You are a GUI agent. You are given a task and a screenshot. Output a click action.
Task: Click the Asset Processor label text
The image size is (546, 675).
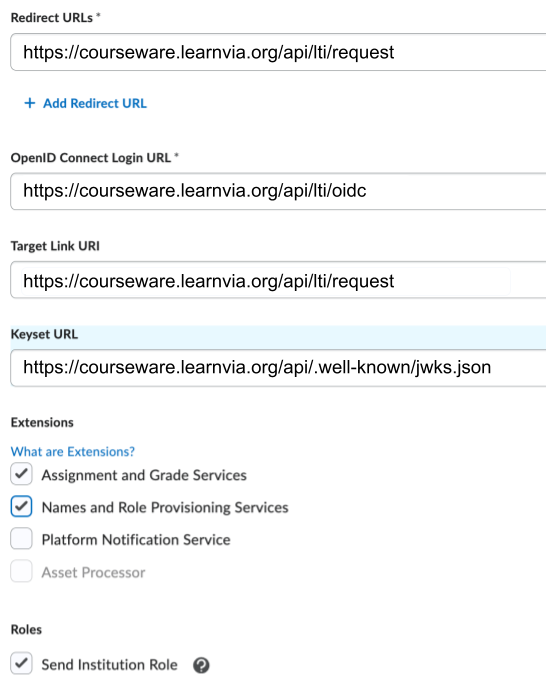[93, 573]
